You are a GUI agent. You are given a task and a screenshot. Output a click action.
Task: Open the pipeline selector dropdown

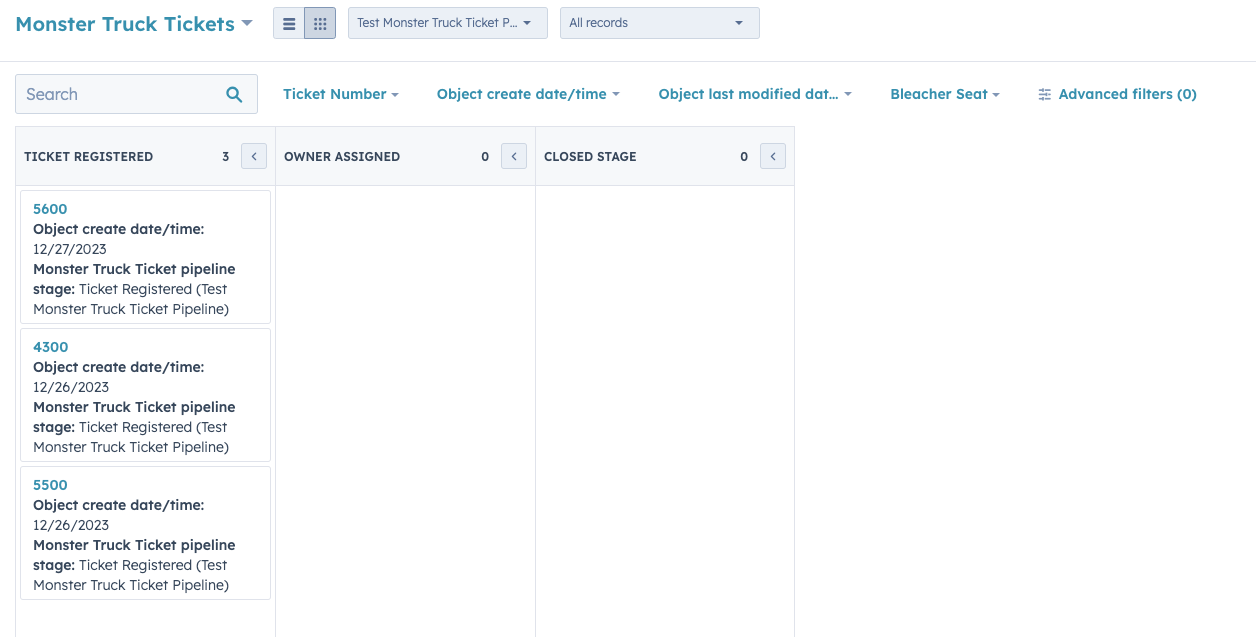pyautogui.click(x=447, y=22)
